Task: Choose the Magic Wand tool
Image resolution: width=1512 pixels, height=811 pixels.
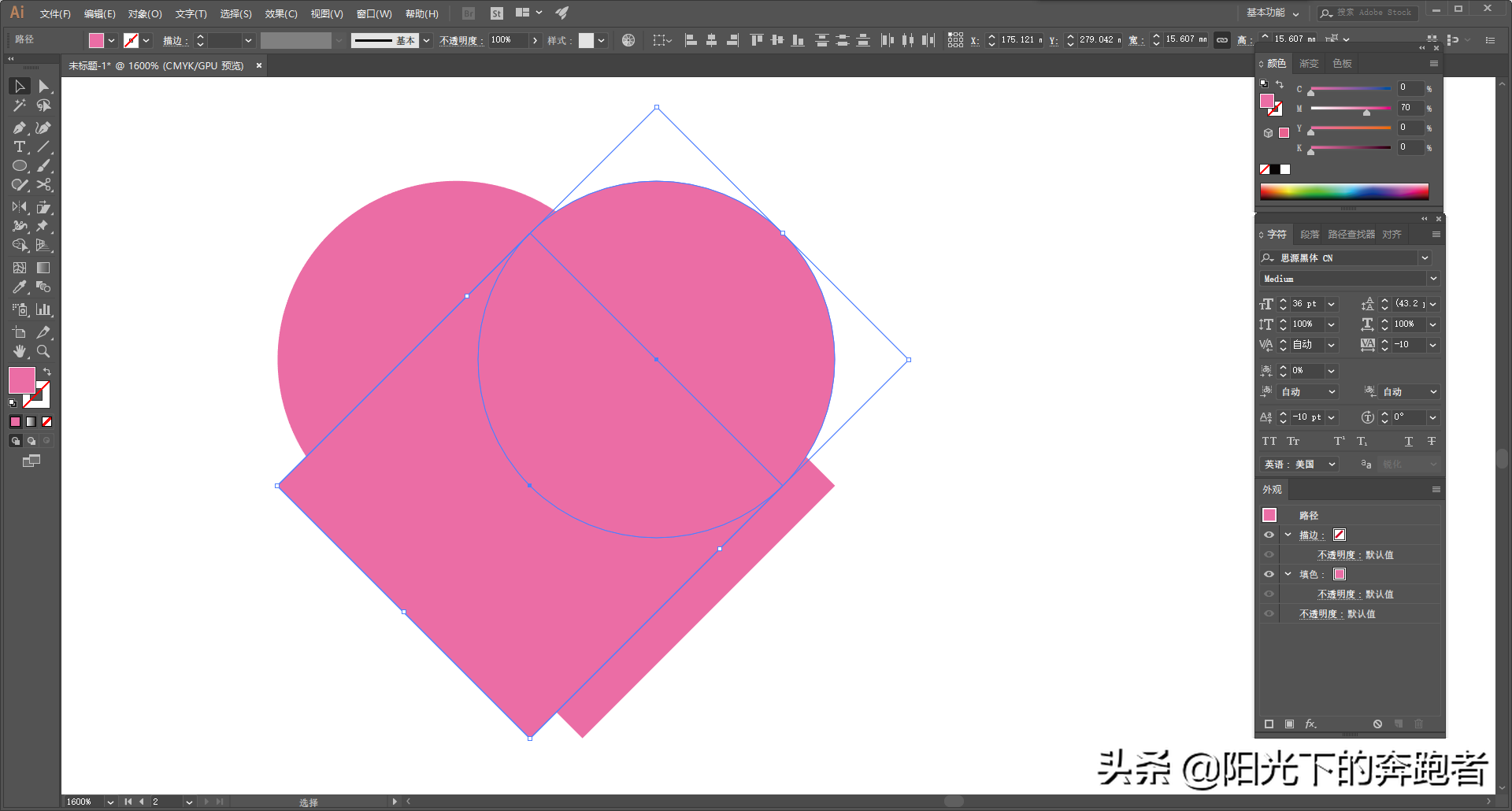Action: (19, 106)
